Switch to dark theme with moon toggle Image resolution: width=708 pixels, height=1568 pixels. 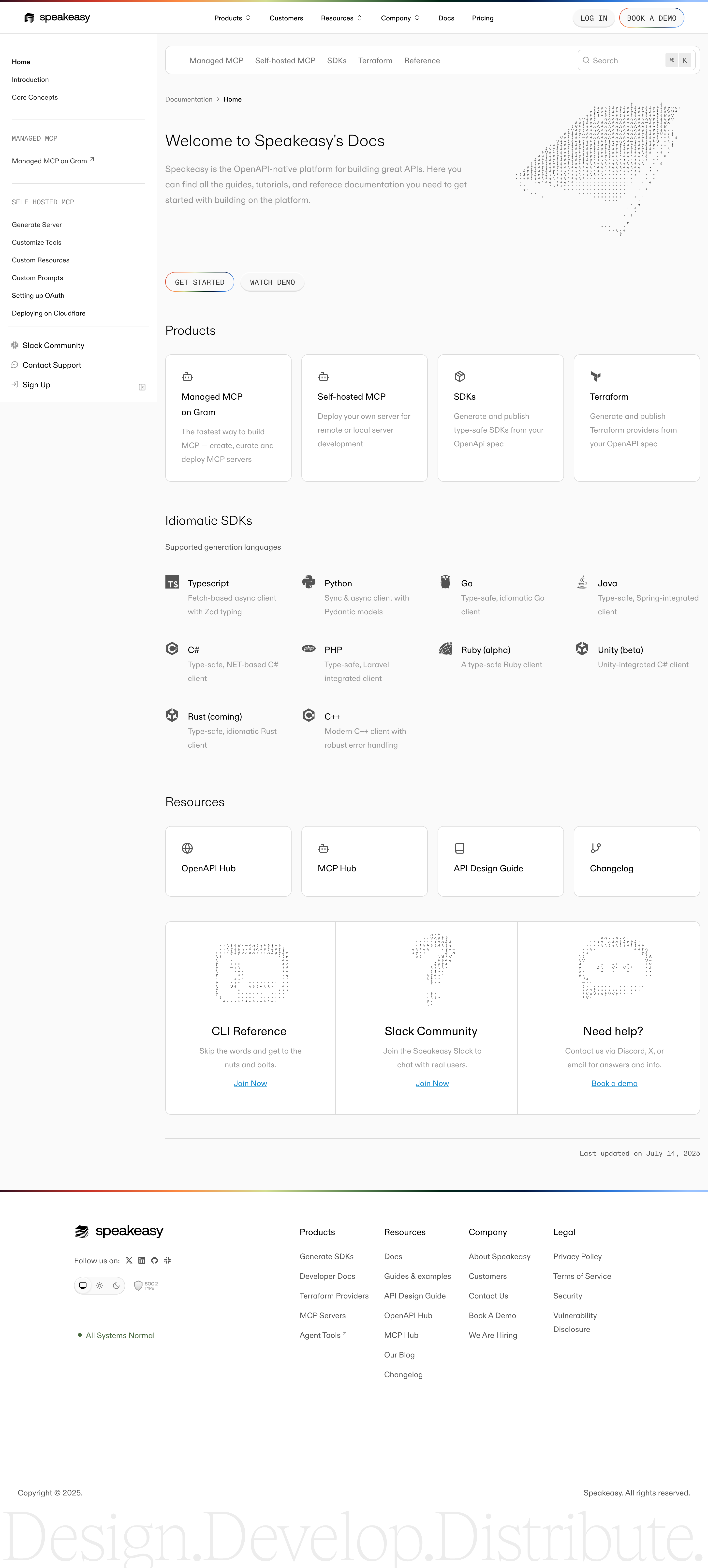pyautogui.click(x=116, y=1286)
